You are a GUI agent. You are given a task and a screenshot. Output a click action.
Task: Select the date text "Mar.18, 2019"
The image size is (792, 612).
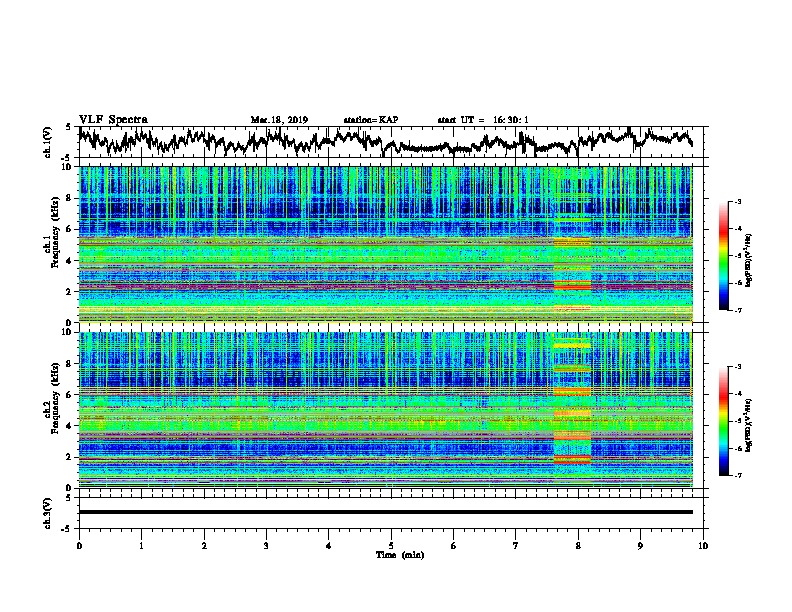point(279,120)
